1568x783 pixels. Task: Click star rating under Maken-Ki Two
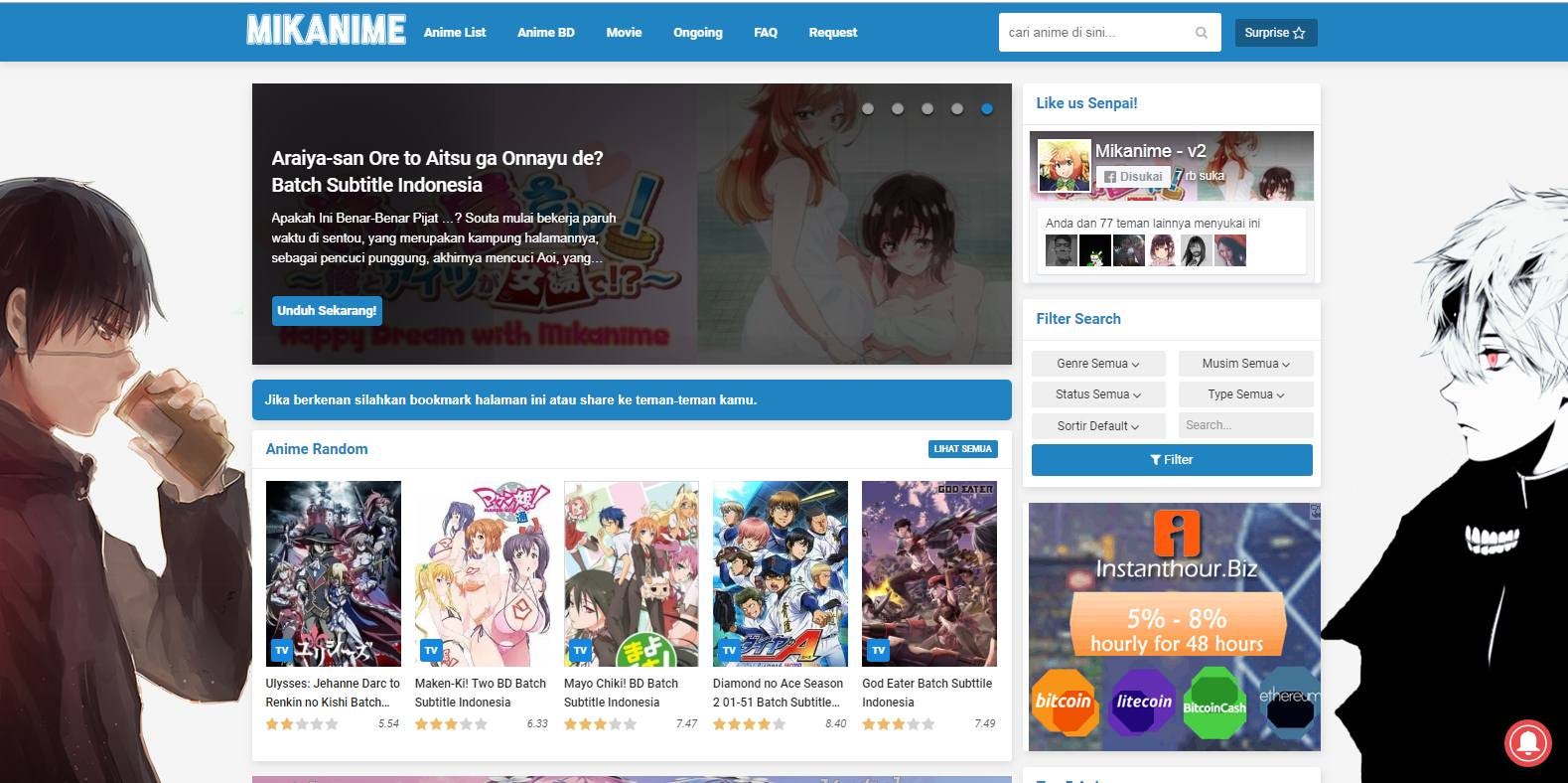[x=451, y=724]
